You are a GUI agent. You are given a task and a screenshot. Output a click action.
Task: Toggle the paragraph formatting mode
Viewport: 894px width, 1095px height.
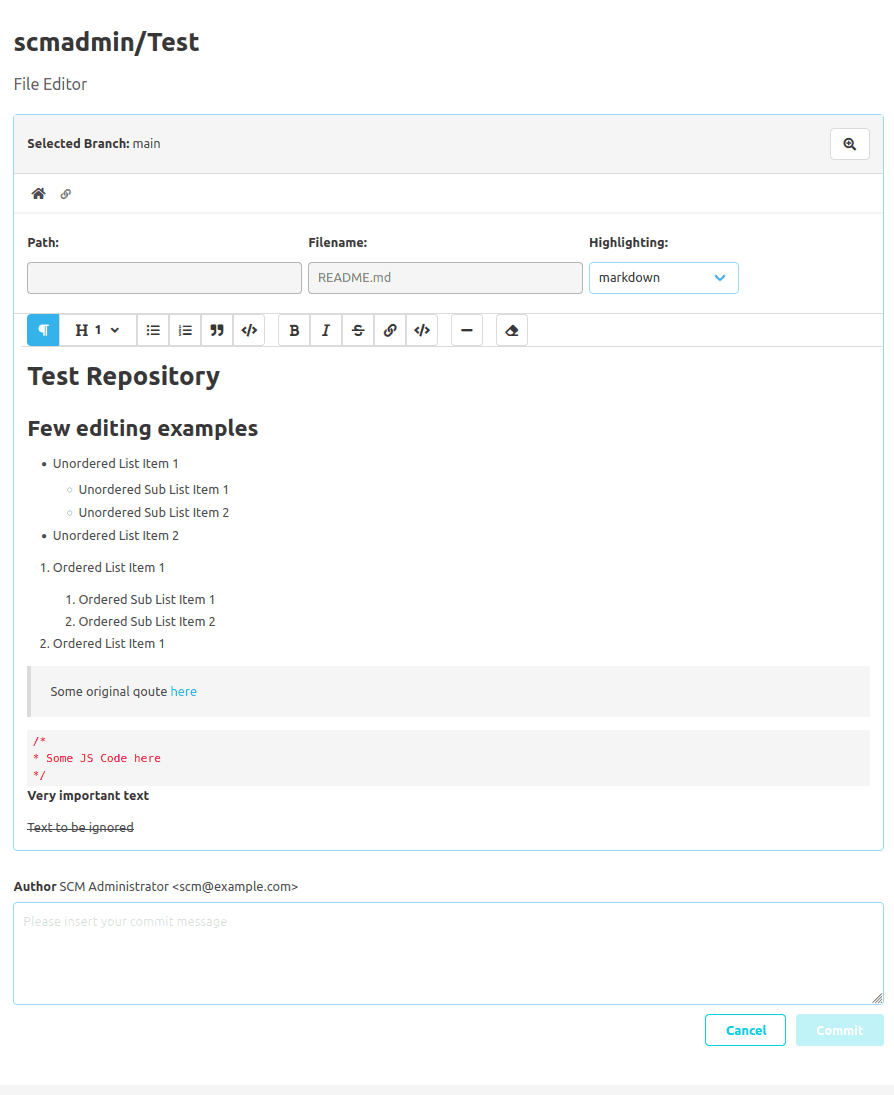[42, 330]
